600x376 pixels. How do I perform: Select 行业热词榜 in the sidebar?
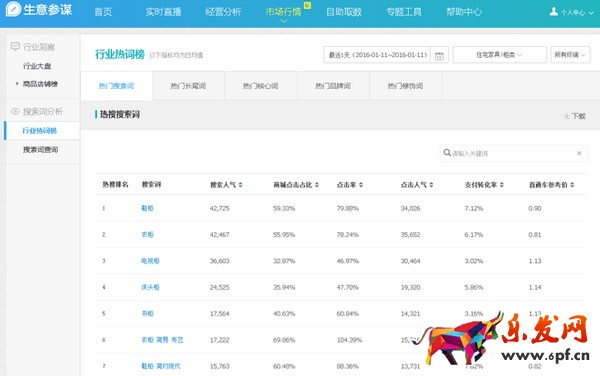pyautogui.click(x=39, y=130)
